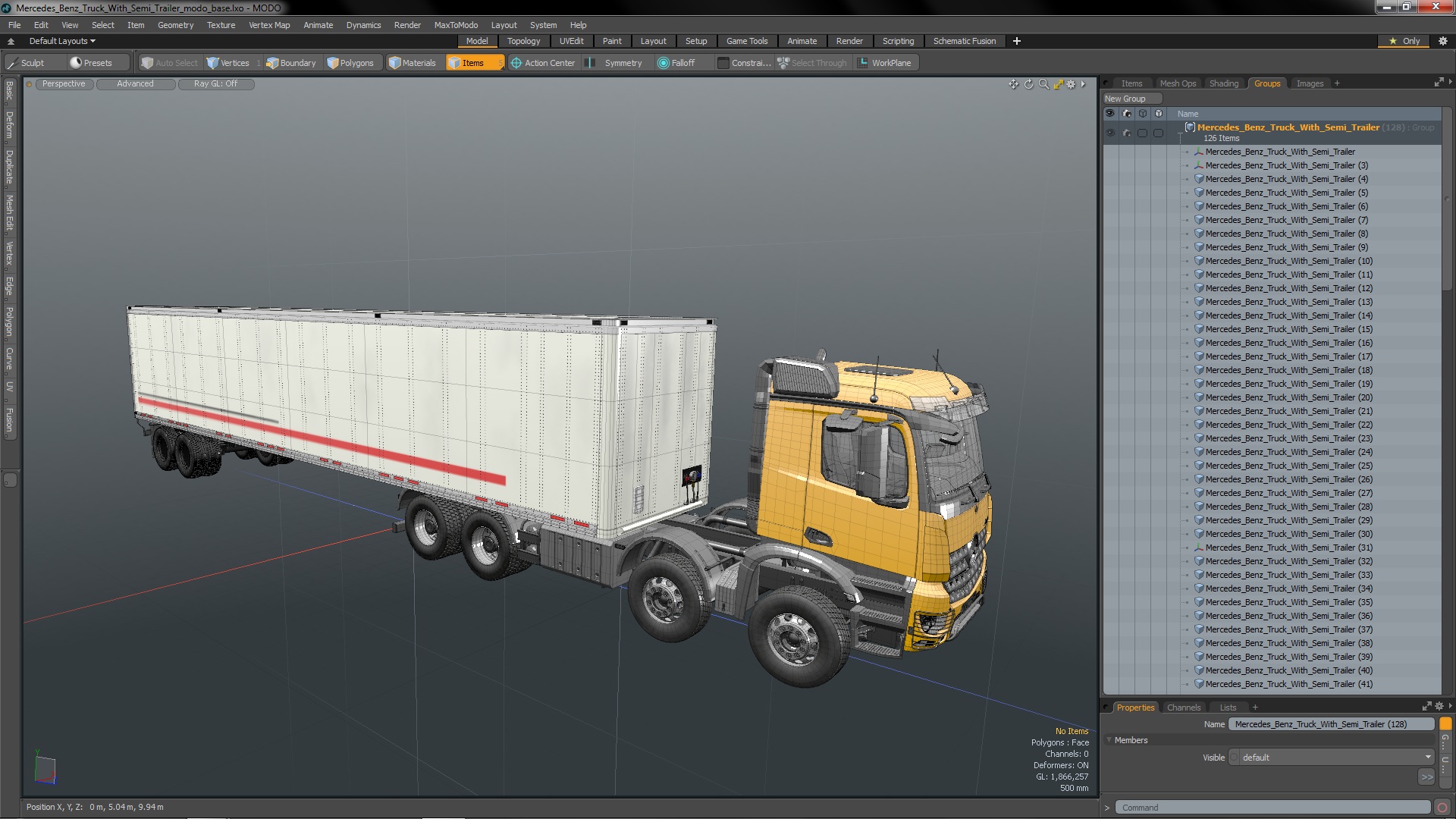Toggle Ray GL: Off button

tap(216, 84)
